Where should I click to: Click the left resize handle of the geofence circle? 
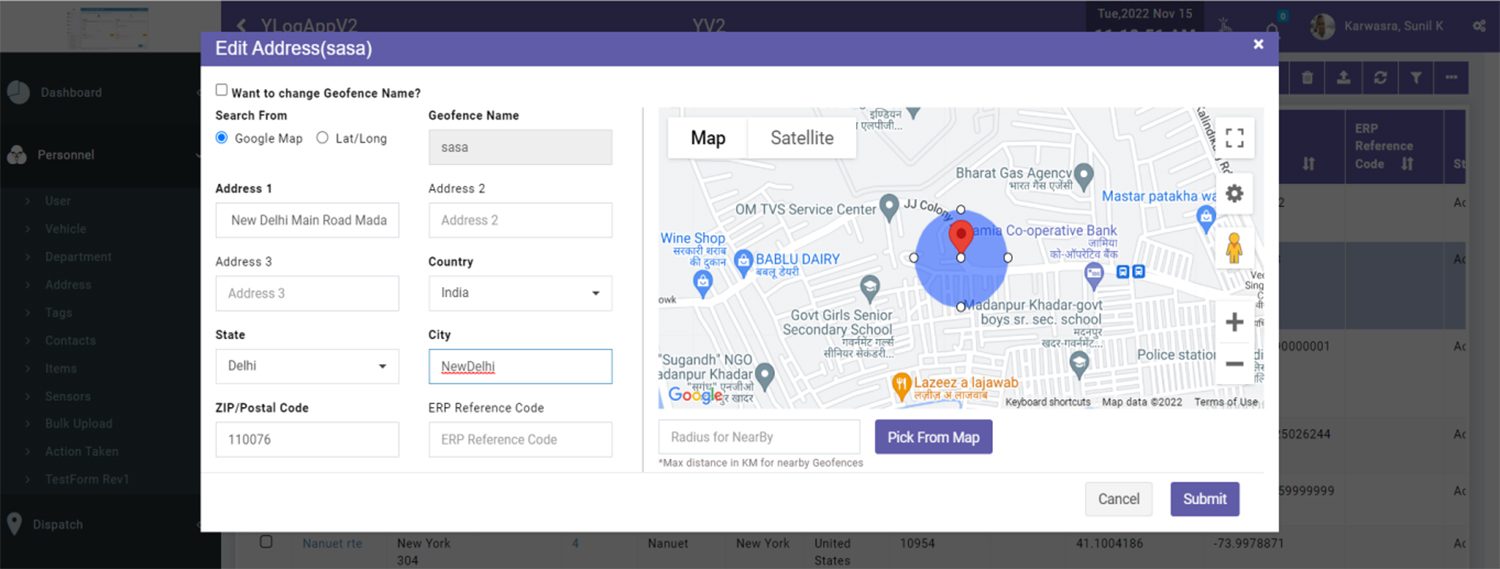914,258
